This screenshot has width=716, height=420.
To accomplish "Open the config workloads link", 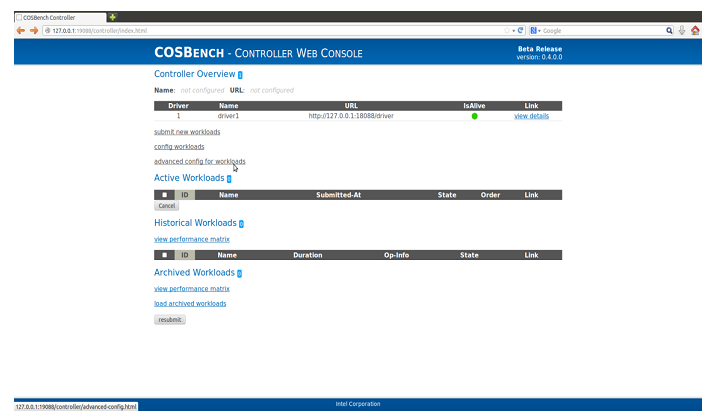I will (x=179, y=147).
